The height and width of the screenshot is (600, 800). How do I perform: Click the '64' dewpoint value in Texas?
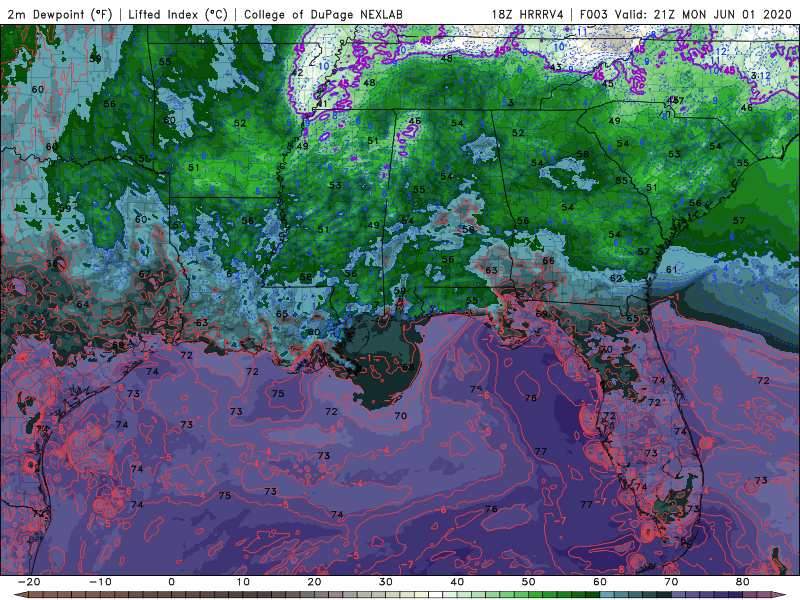click(83, 304)
